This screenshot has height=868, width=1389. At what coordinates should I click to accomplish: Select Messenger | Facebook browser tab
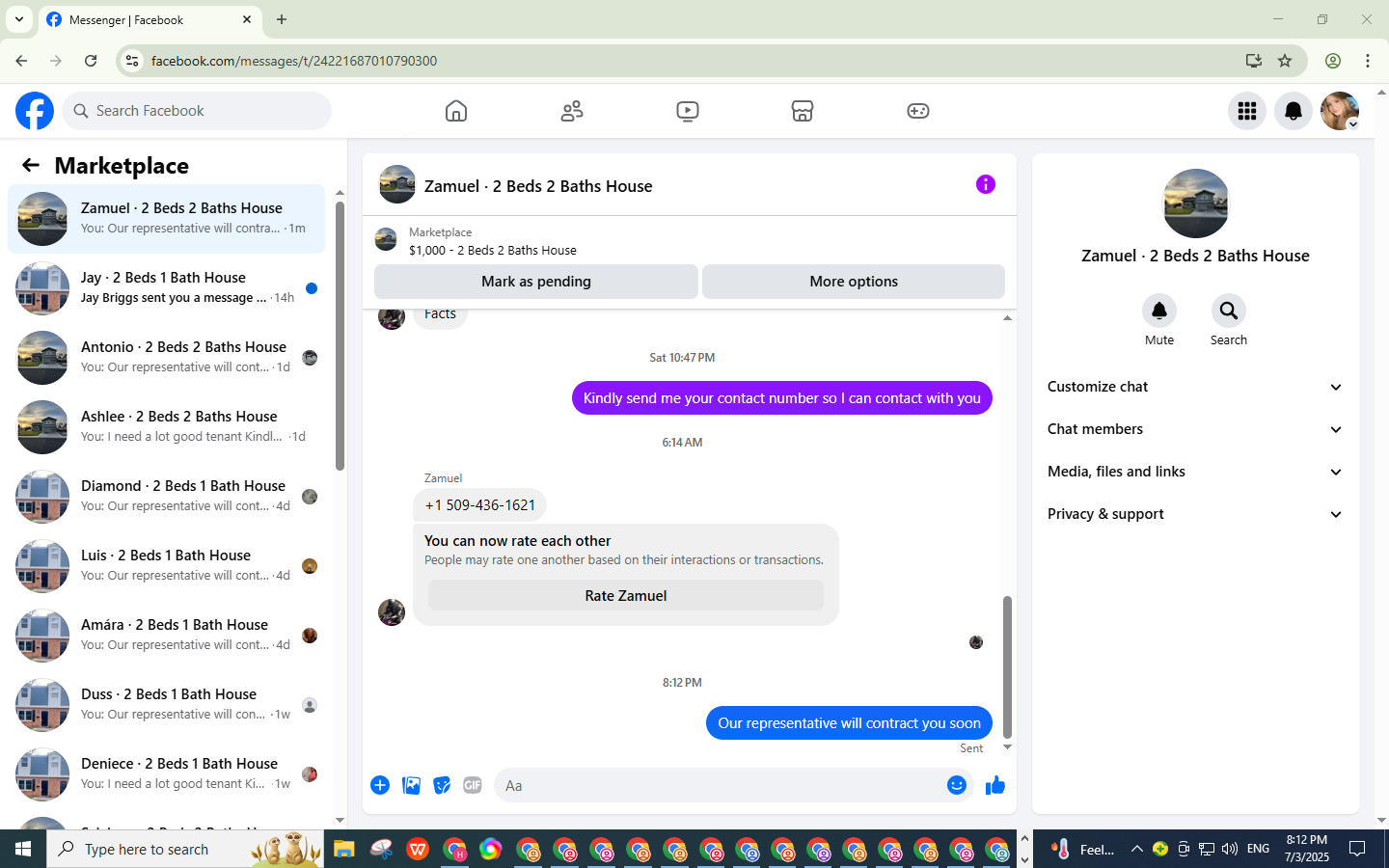[150, 19]
